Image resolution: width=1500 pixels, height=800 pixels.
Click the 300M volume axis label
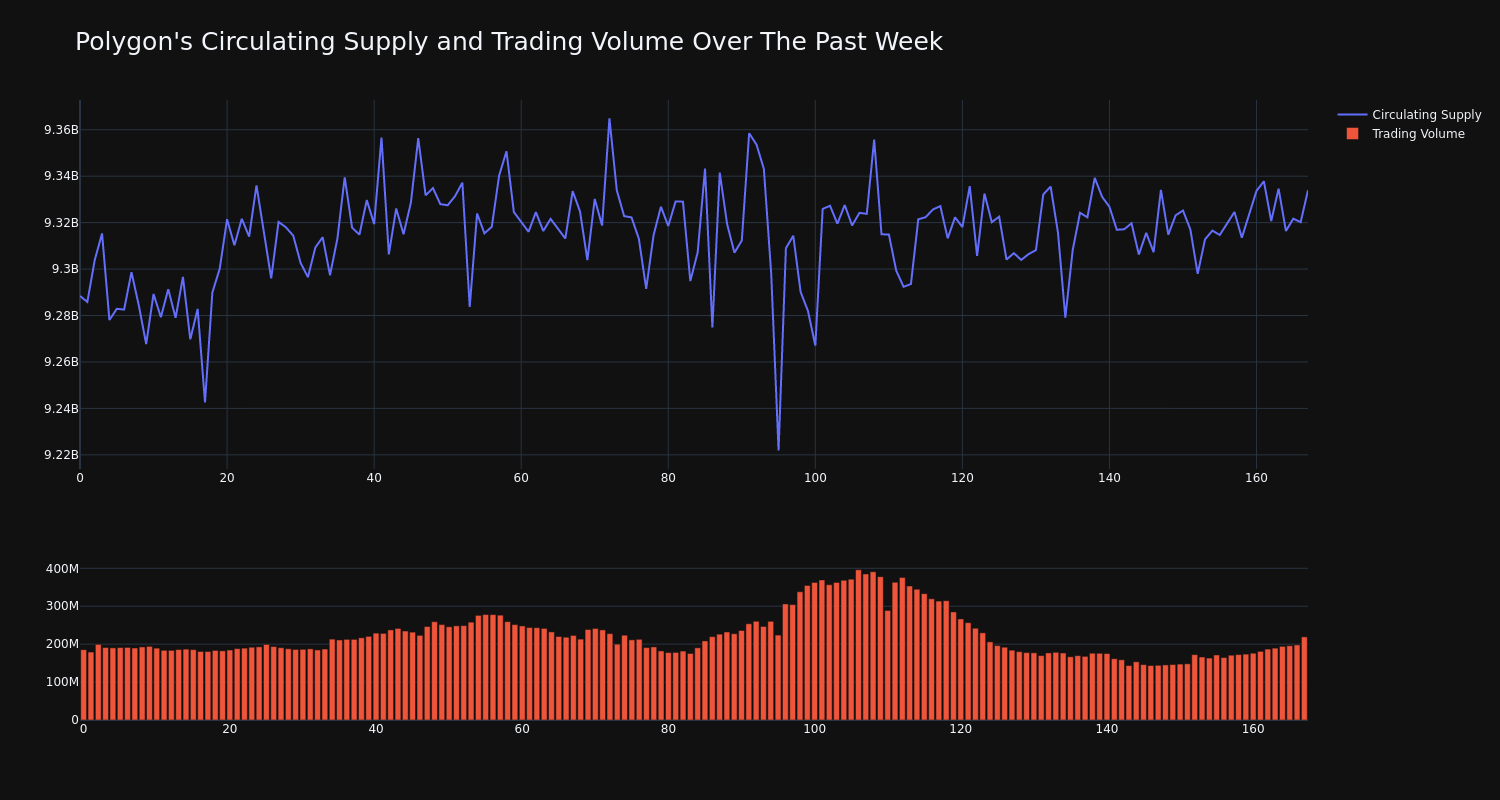click(x=62, y=606)
